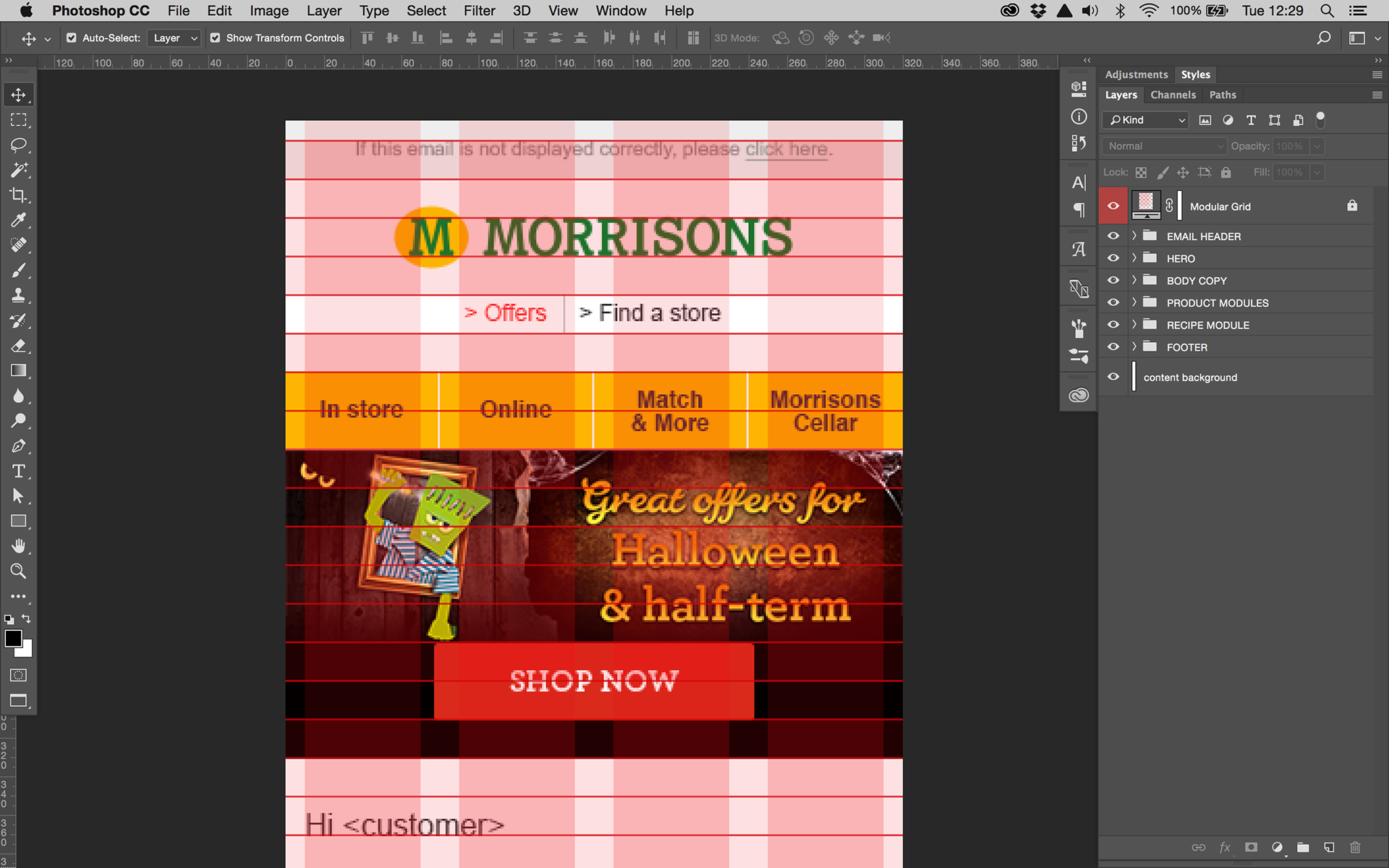The image size is (1389, 868).
Task: Open the blend mode Normal dropdown
Action: coord(1163,146)
